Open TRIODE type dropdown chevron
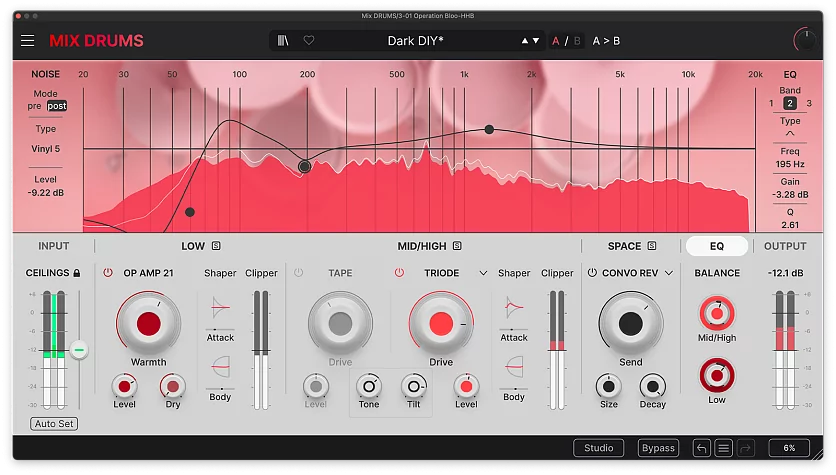This screenshot has height=475, width=836. pos(483,273)
